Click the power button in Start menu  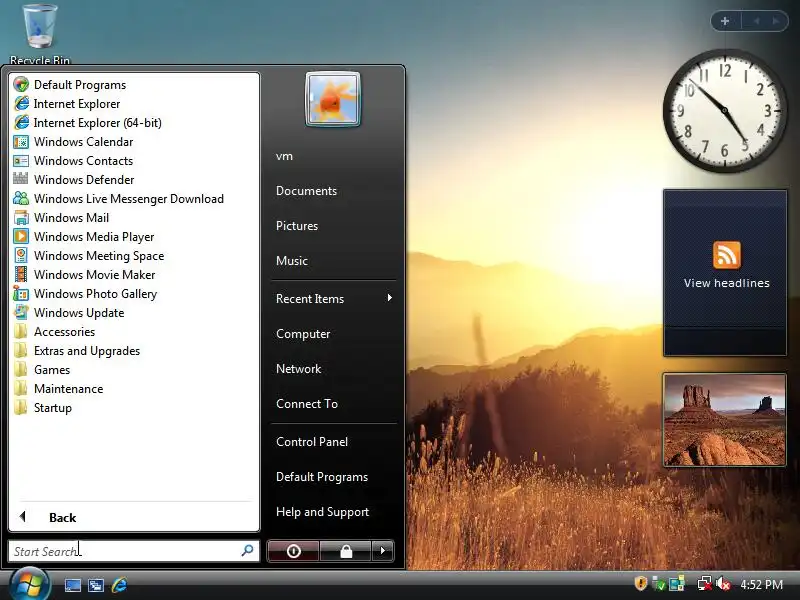pyautogui.click(x=293, y=551)
